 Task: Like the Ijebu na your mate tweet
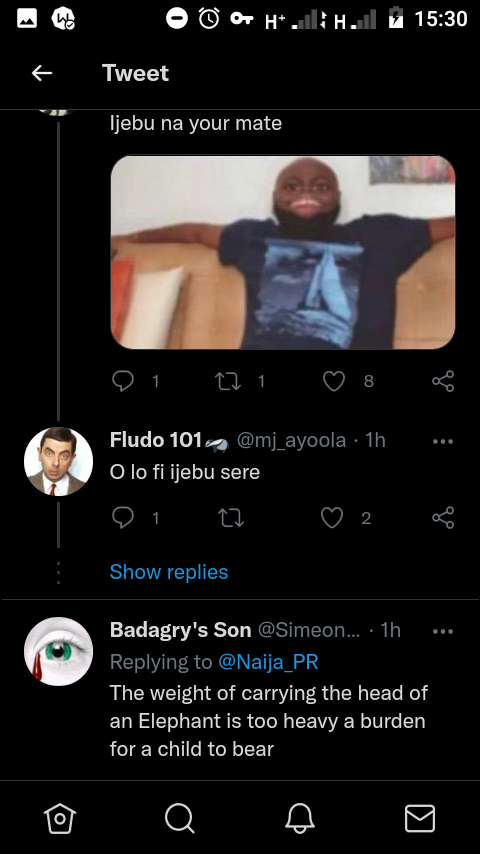click(x=333, y=381)
